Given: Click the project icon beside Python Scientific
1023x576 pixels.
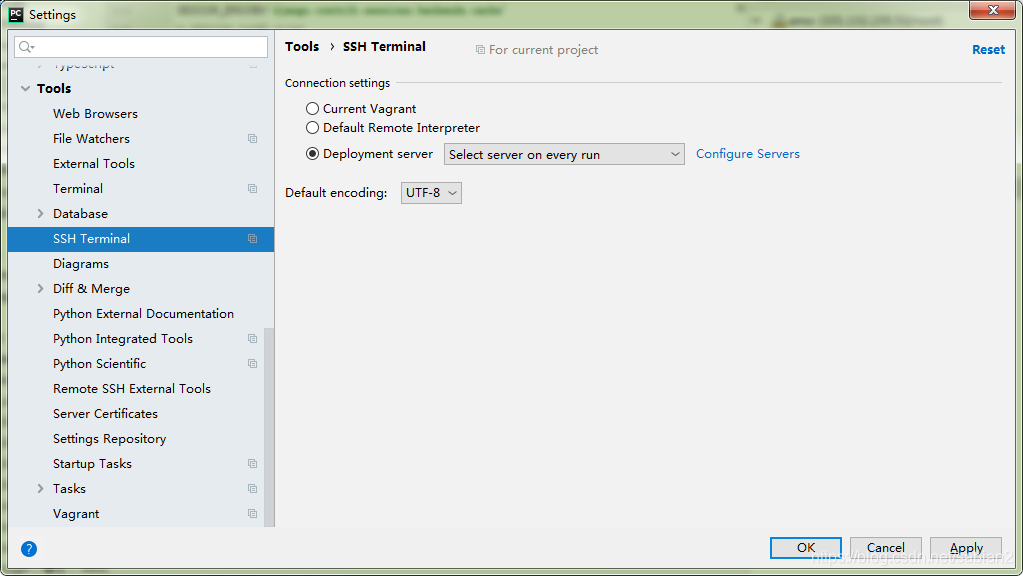Looking at the screenshot, I should 252,363.
